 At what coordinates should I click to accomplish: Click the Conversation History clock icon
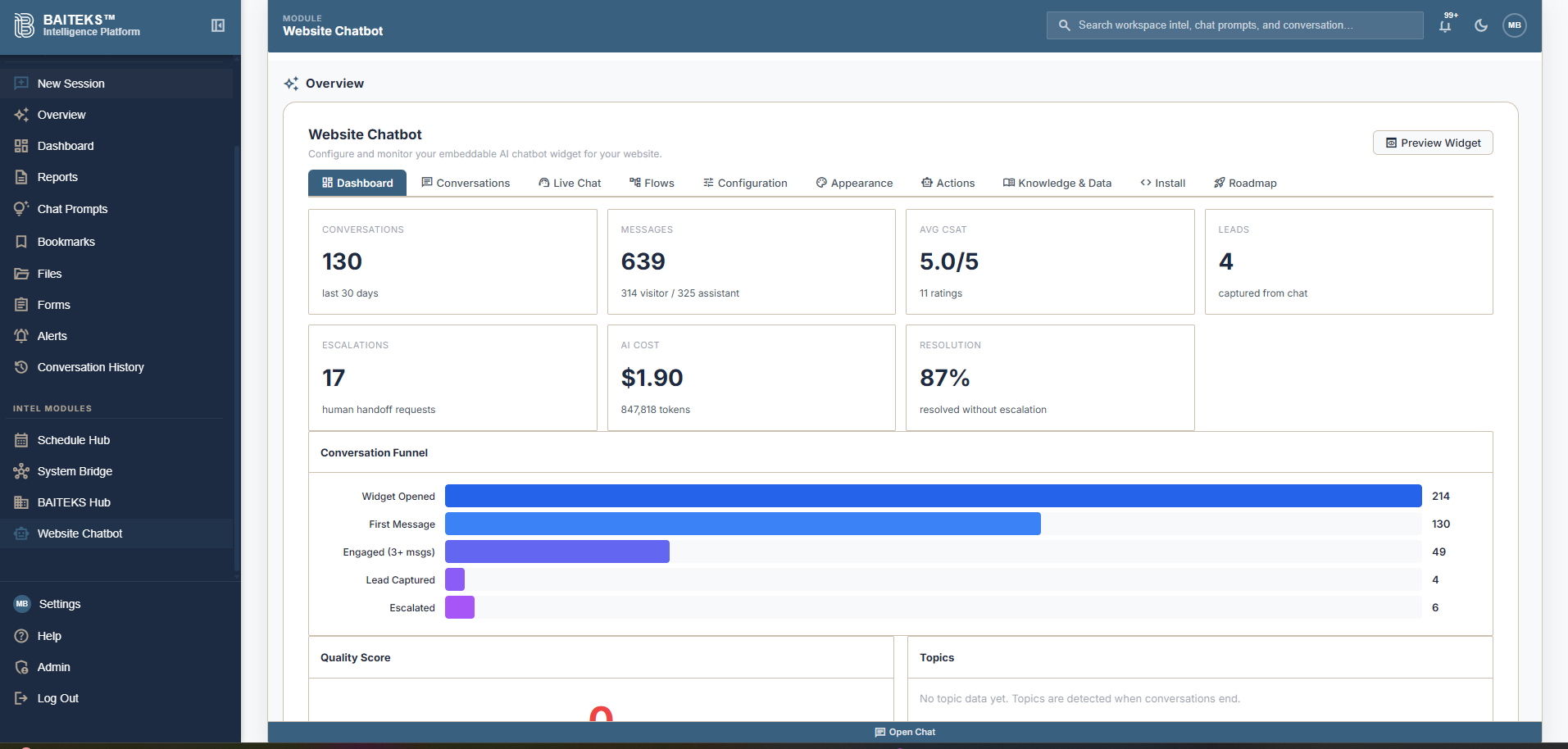click(21, 367)
